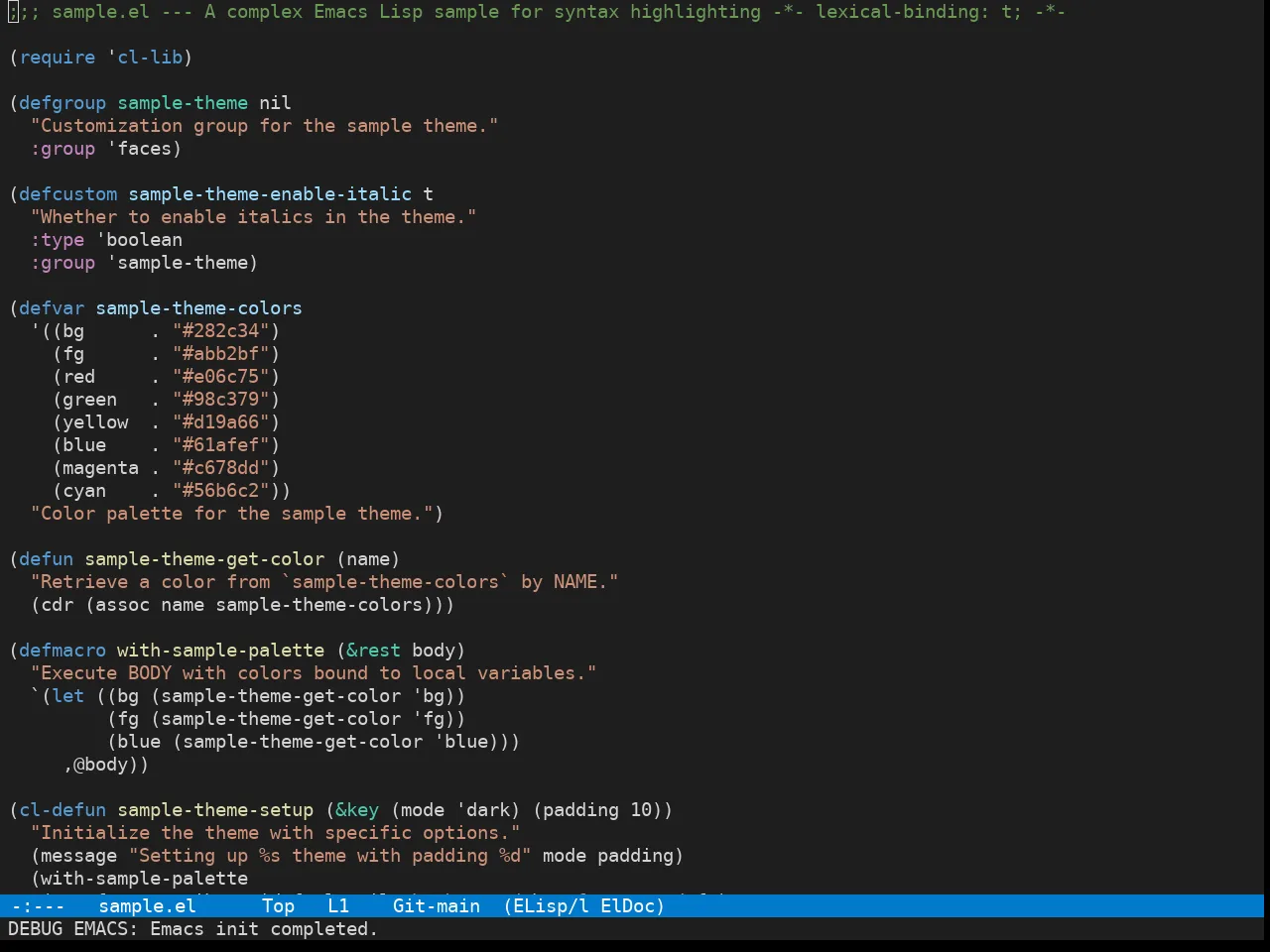Click the "#c678dd" color string

(221, 468)
